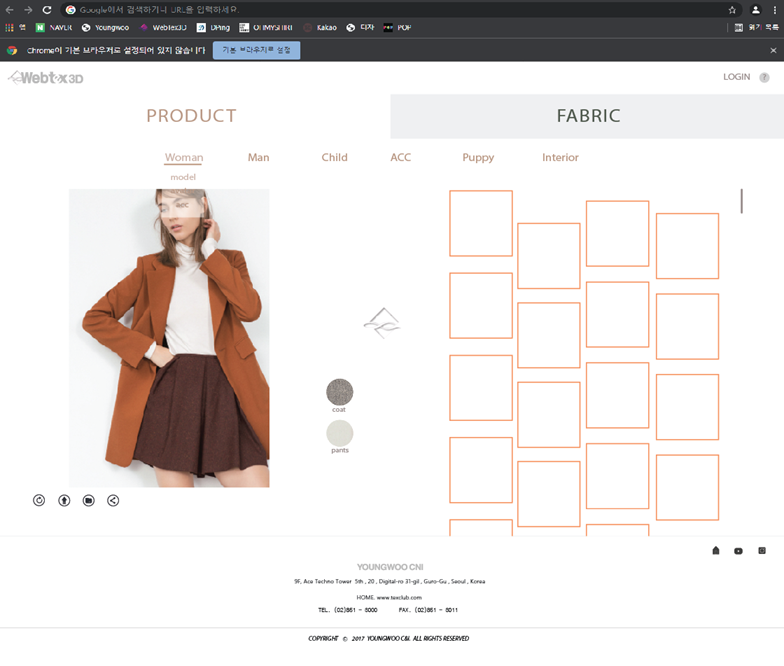Switch to the FABRIC tab
The image size is (784, 666).
coord(587,116)
